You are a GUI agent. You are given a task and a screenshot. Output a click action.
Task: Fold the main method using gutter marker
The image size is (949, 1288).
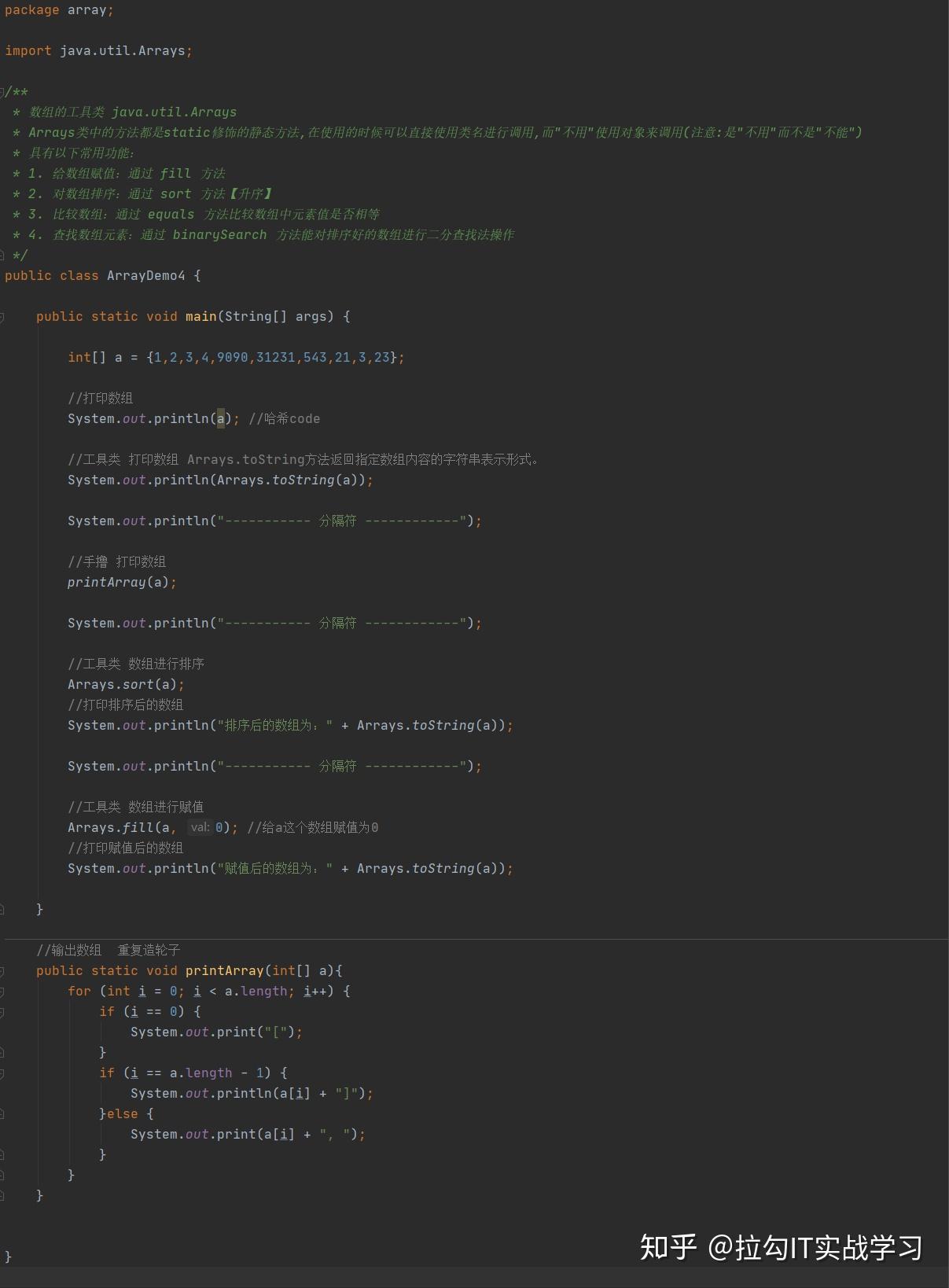(x=2, y=317)
